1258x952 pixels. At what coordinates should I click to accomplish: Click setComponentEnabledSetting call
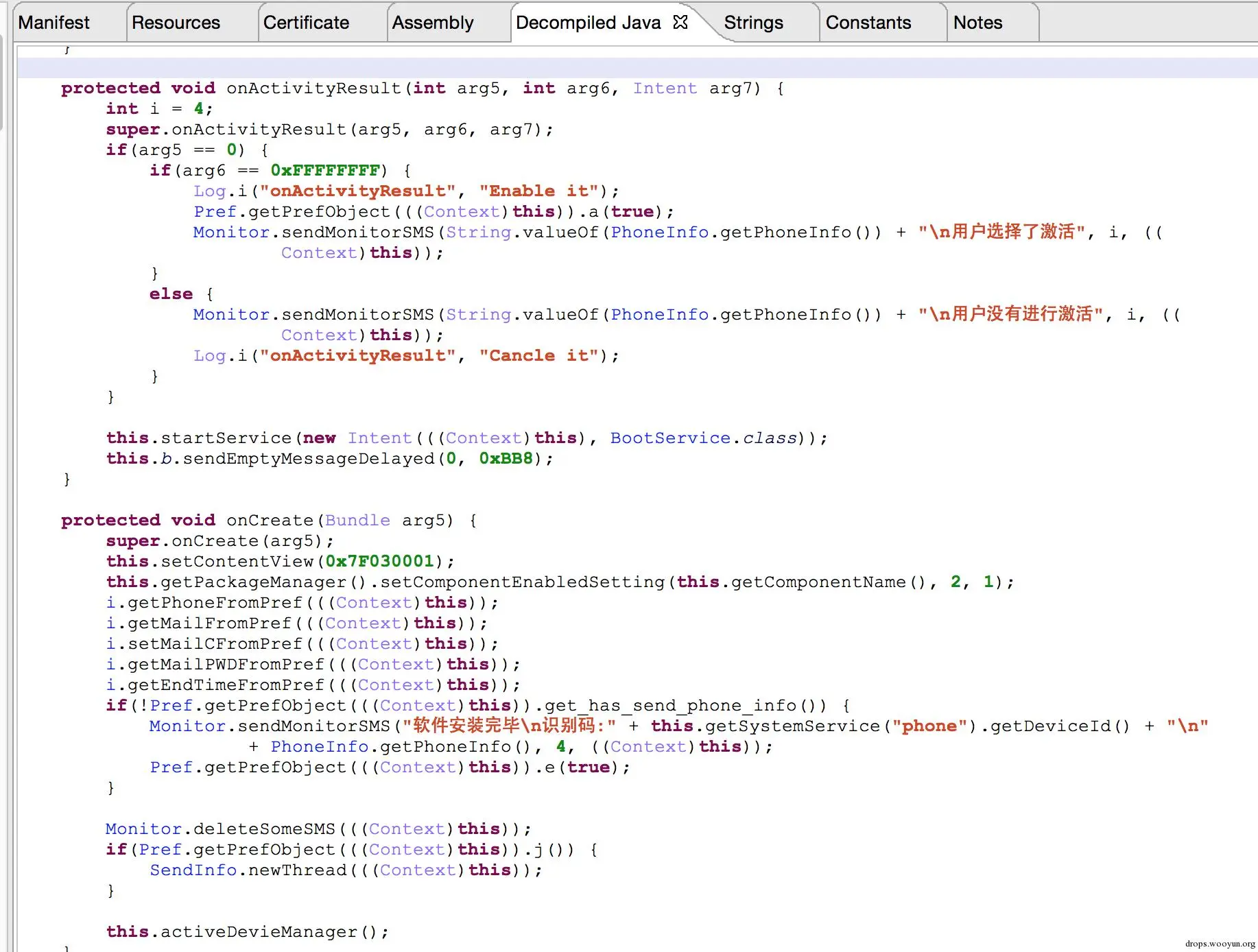tap(523, 582)
